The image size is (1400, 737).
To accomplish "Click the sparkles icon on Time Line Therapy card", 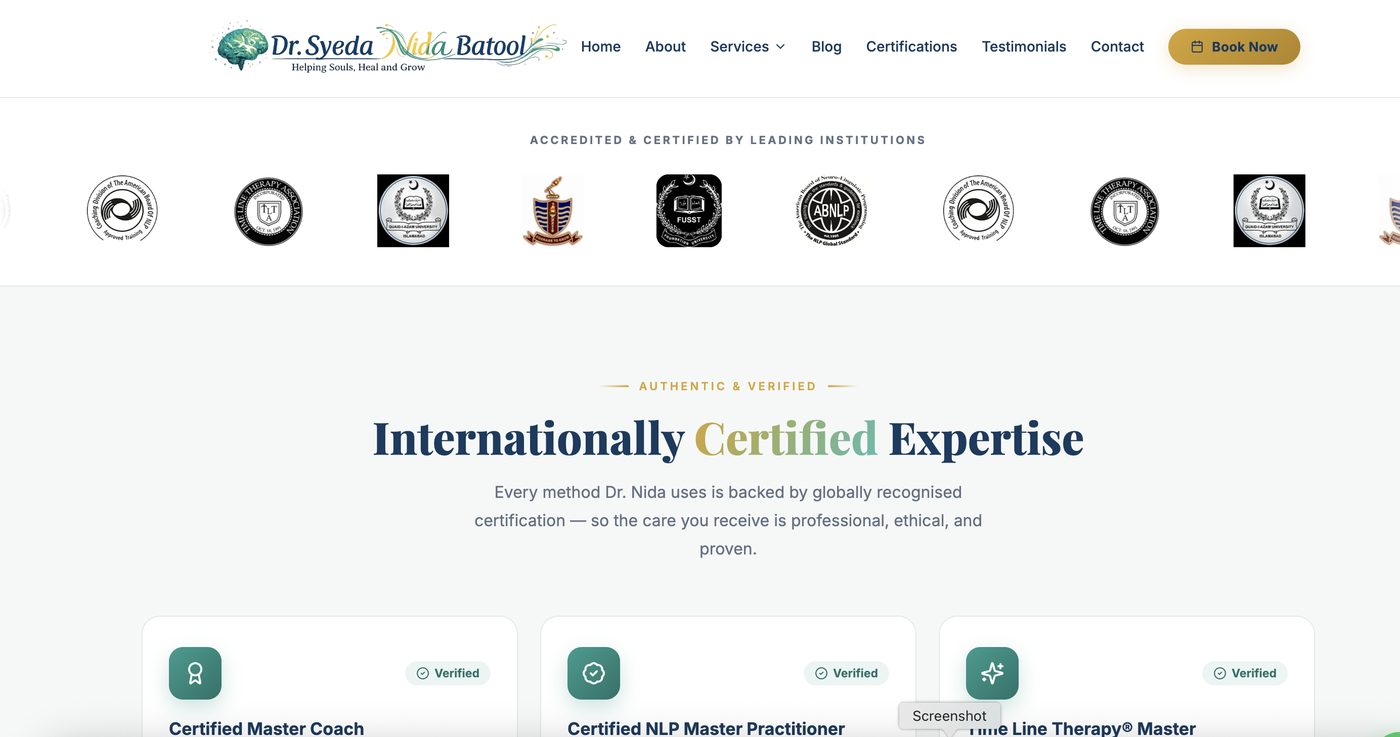I will [992, 673].
